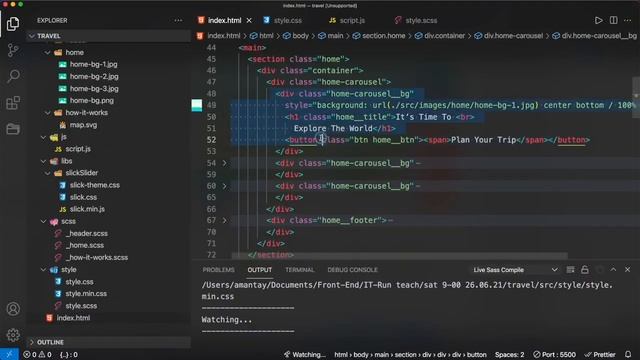Open script.js in the explorer tree
Image resolution: width=640 pixels, height=360 pixels.
(x=78, y=149)
